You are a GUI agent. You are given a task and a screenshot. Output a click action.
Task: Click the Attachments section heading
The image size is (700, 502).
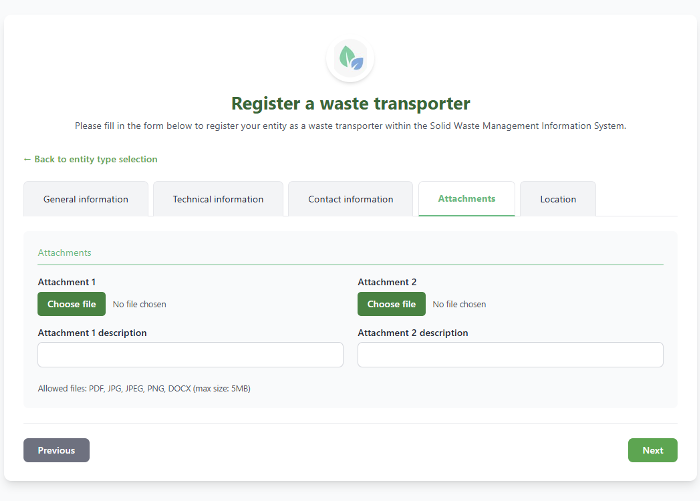pos(65,253)
